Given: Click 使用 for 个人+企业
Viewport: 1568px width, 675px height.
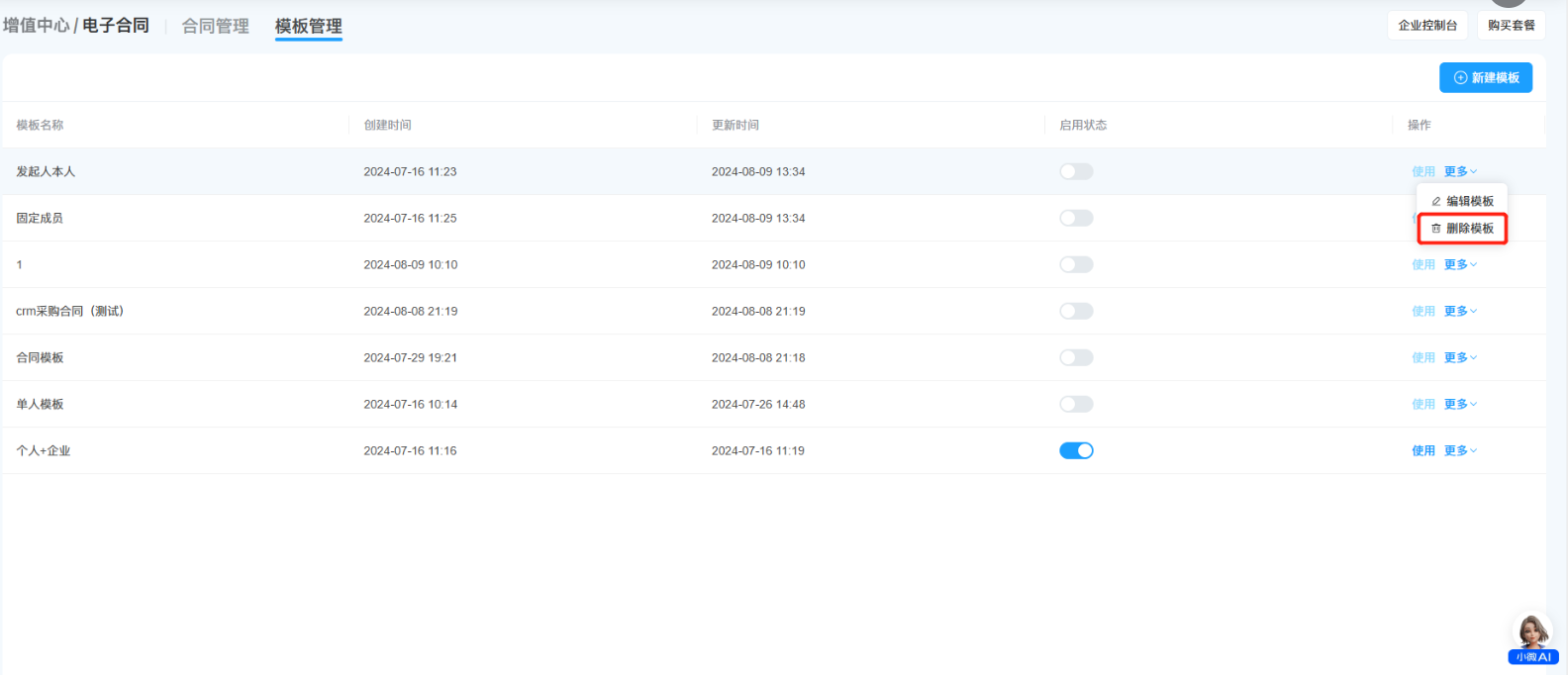Looking at the screenshot, I should [1423, 450].
